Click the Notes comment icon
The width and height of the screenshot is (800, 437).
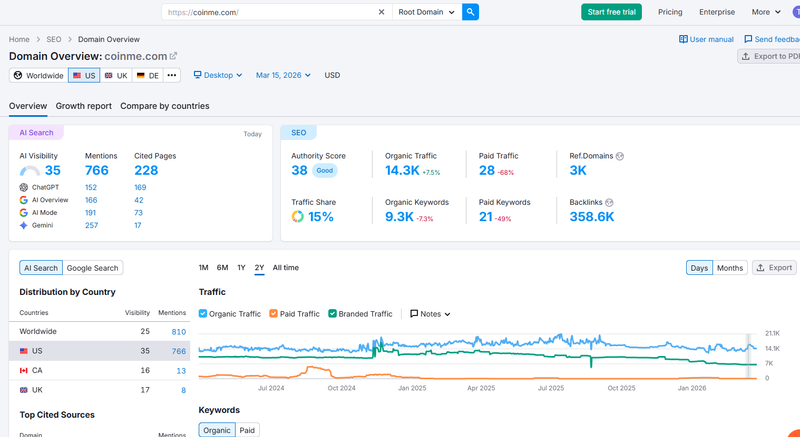coord(414,314)
